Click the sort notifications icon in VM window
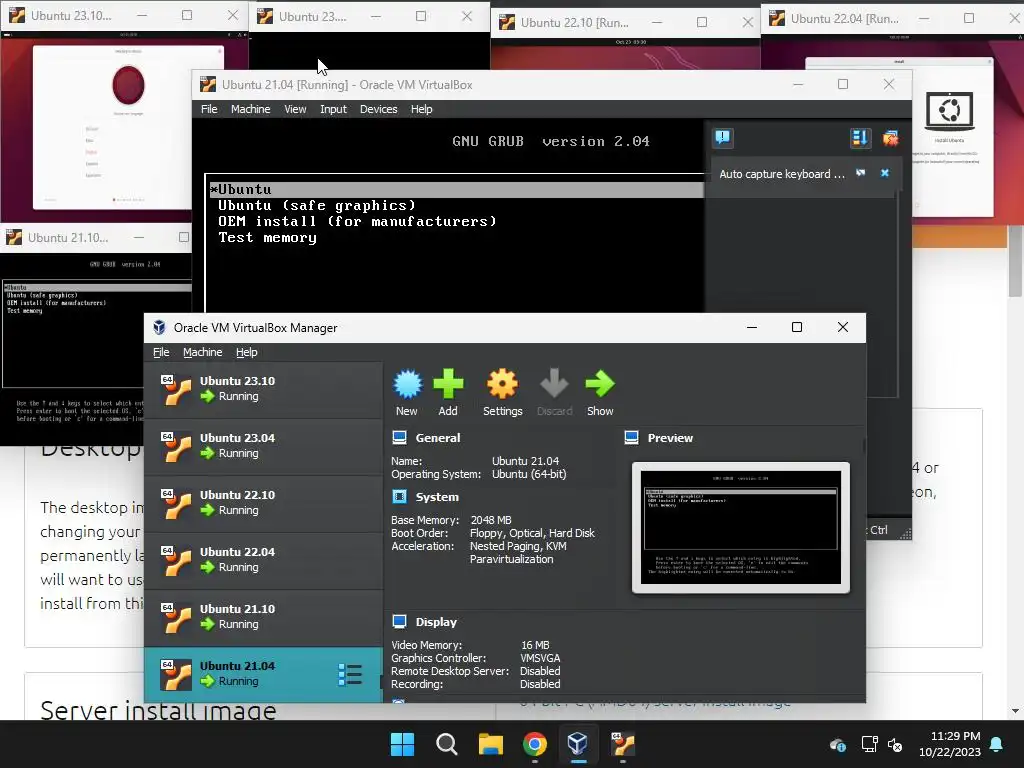The height and width of the screenshot is (768, 1024). [x=860, y=138]
